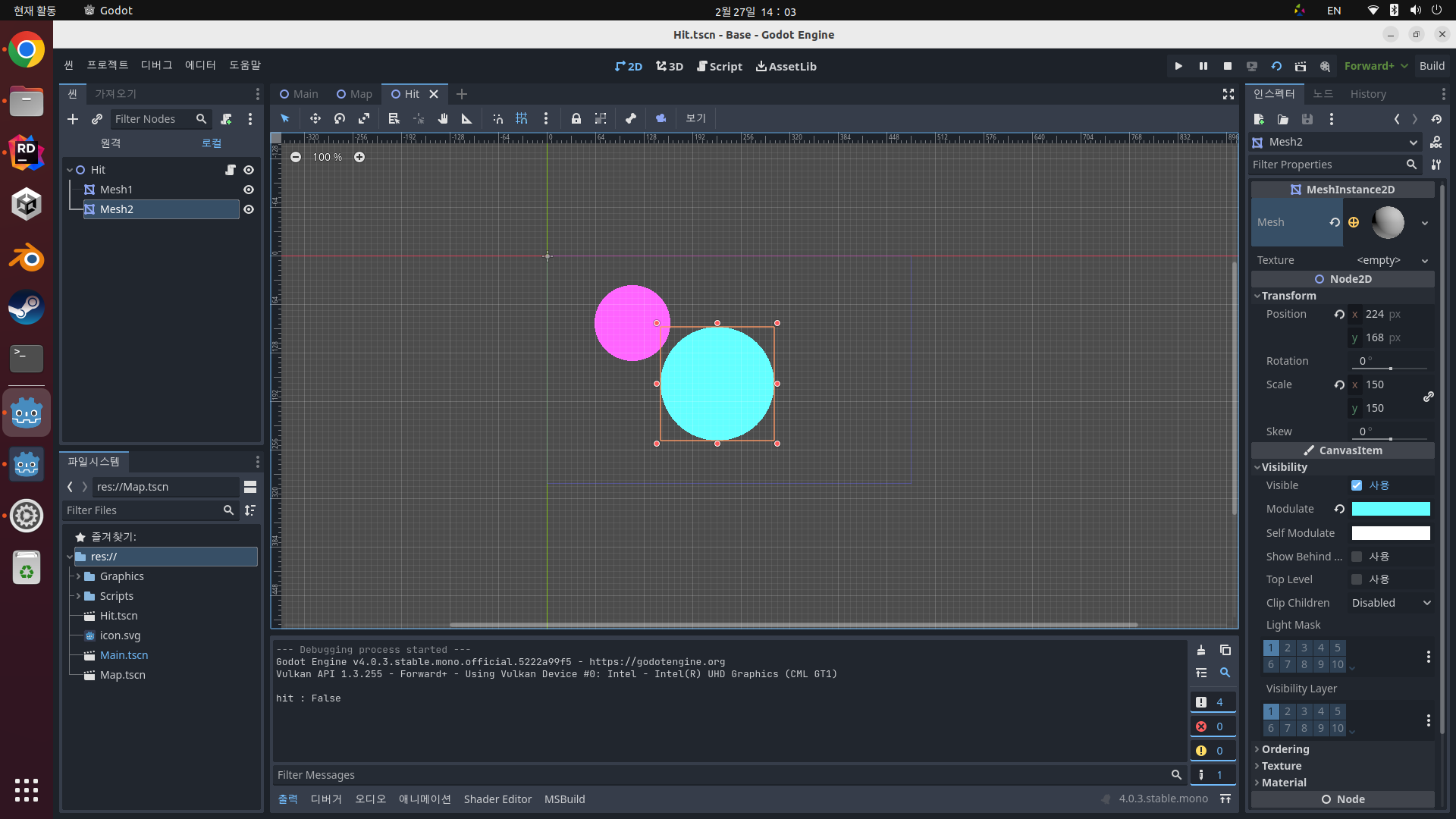Select the Move Mode tool
The image size is (1456, 819).
[315, 118]
